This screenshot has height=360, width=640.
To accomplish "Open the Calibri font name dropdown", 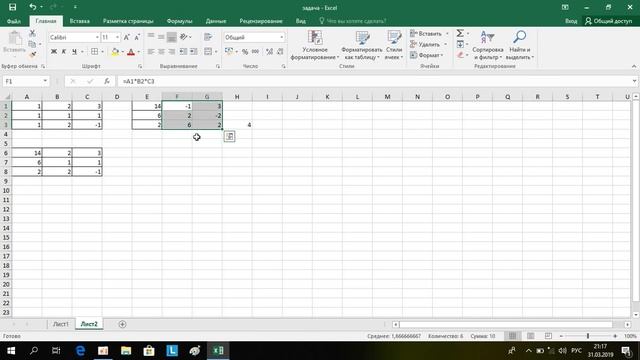I will (97, 37).
